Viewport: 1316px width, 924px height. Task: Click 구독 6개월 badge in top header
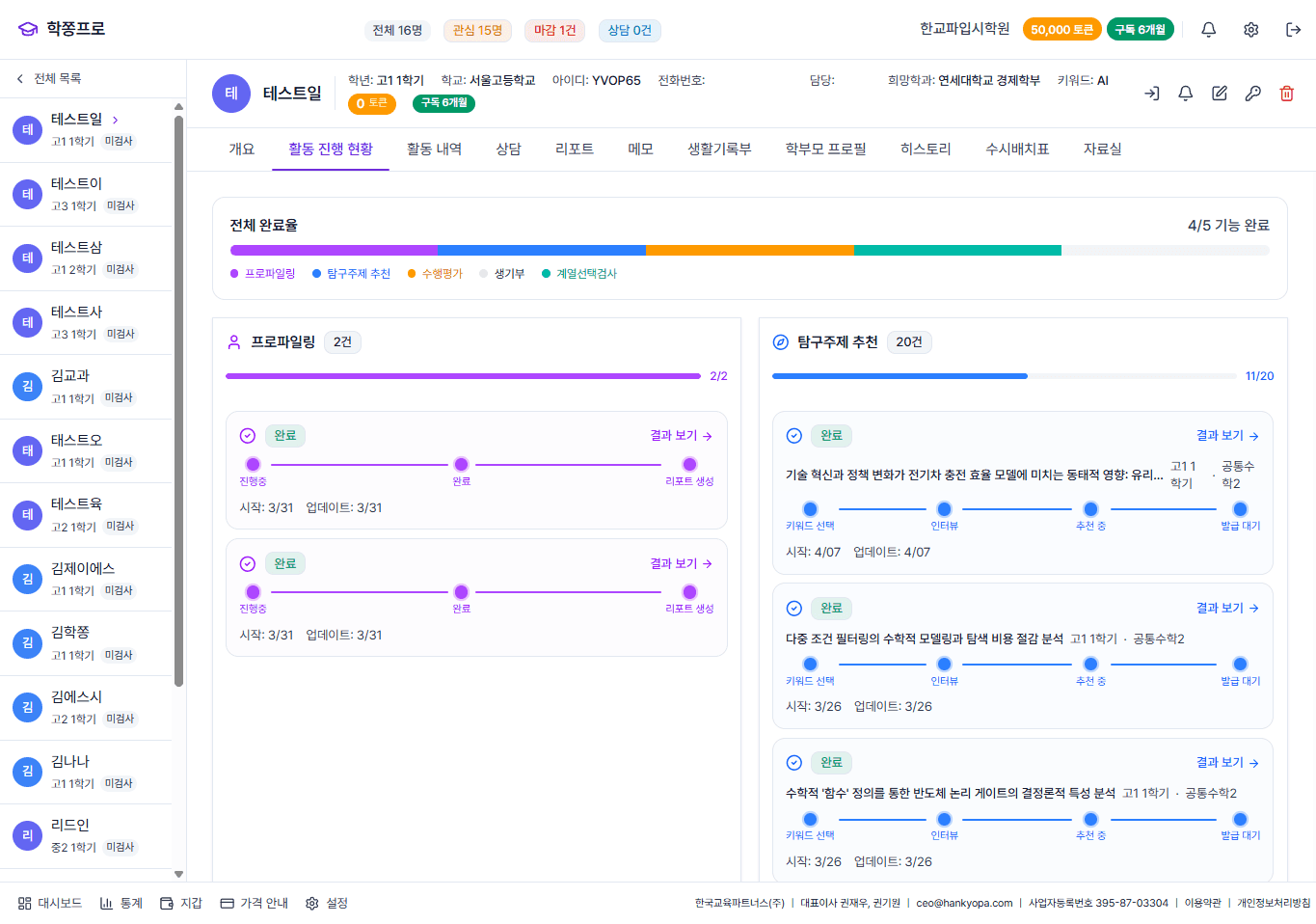[1141, 30]
